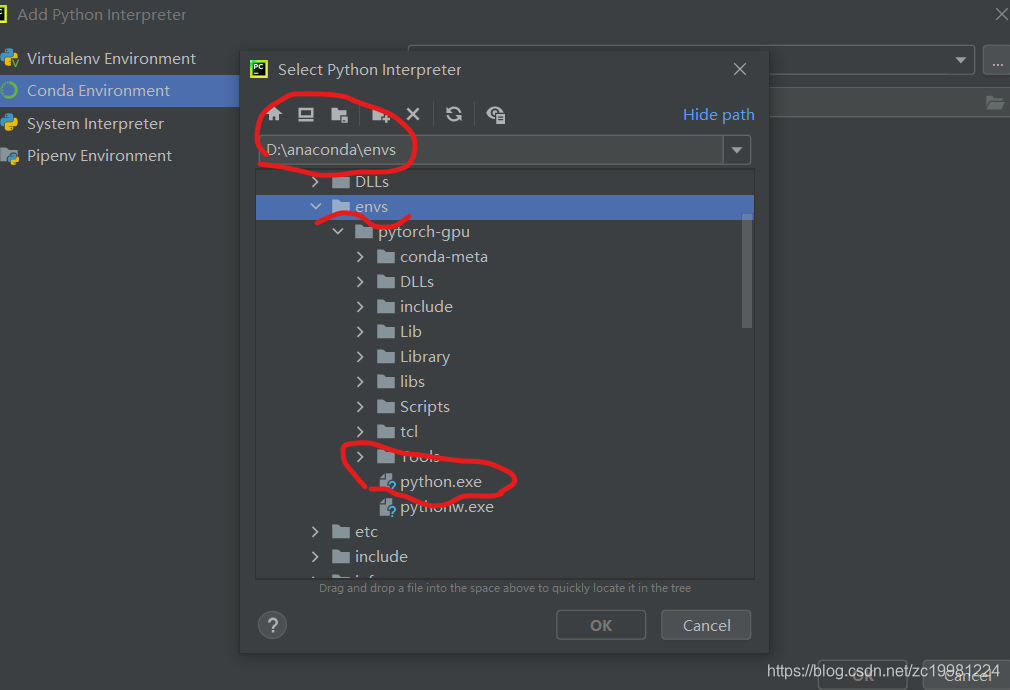Toggle show hidden files and directories icon
1010x690 pixels.
(495, 115)
